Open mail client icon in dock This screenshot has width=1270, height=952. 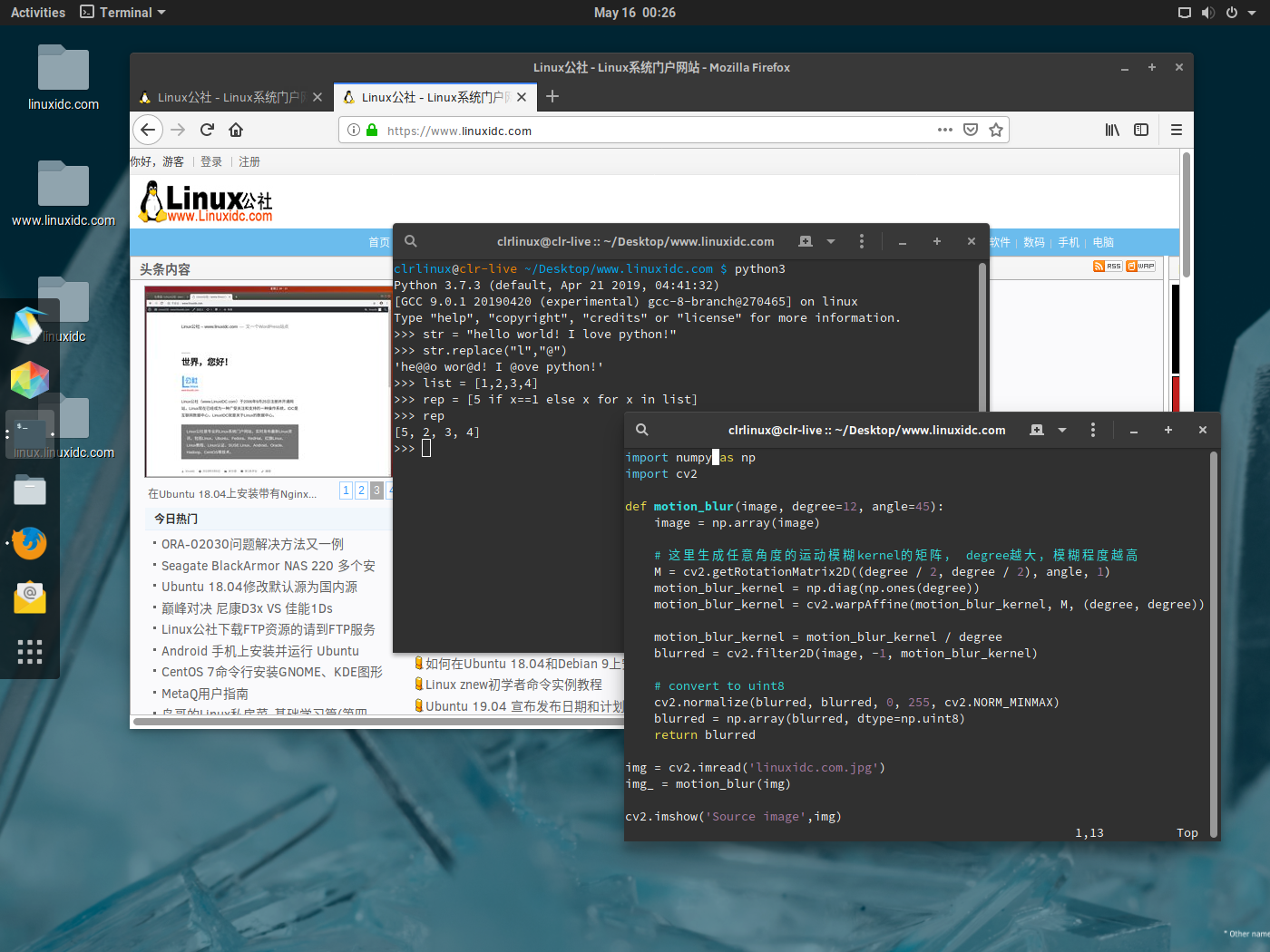point(30,597)
